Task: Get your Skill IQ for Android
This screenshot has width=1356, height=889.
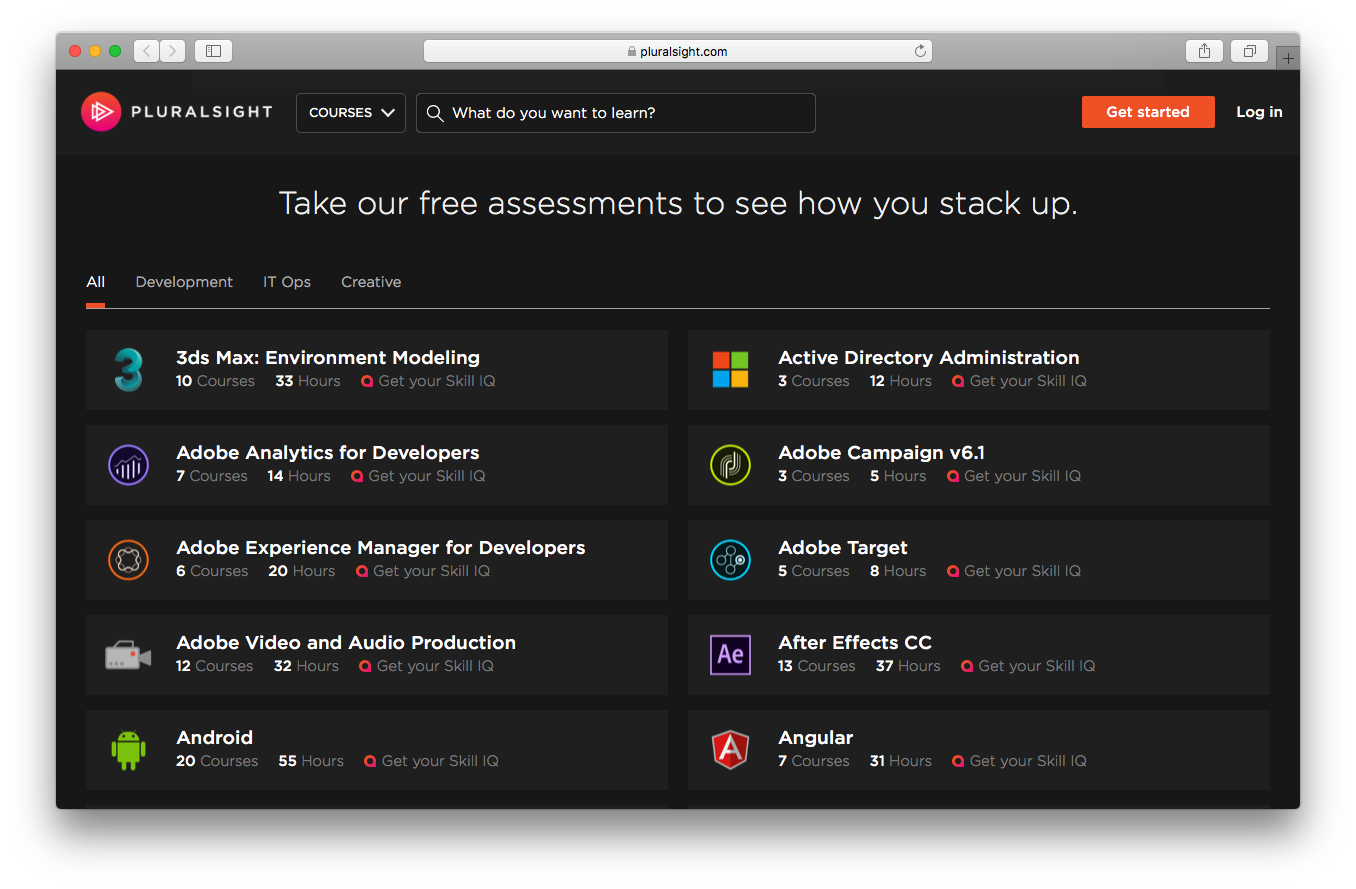Action: pyautogui.click(x=431, y=761)
